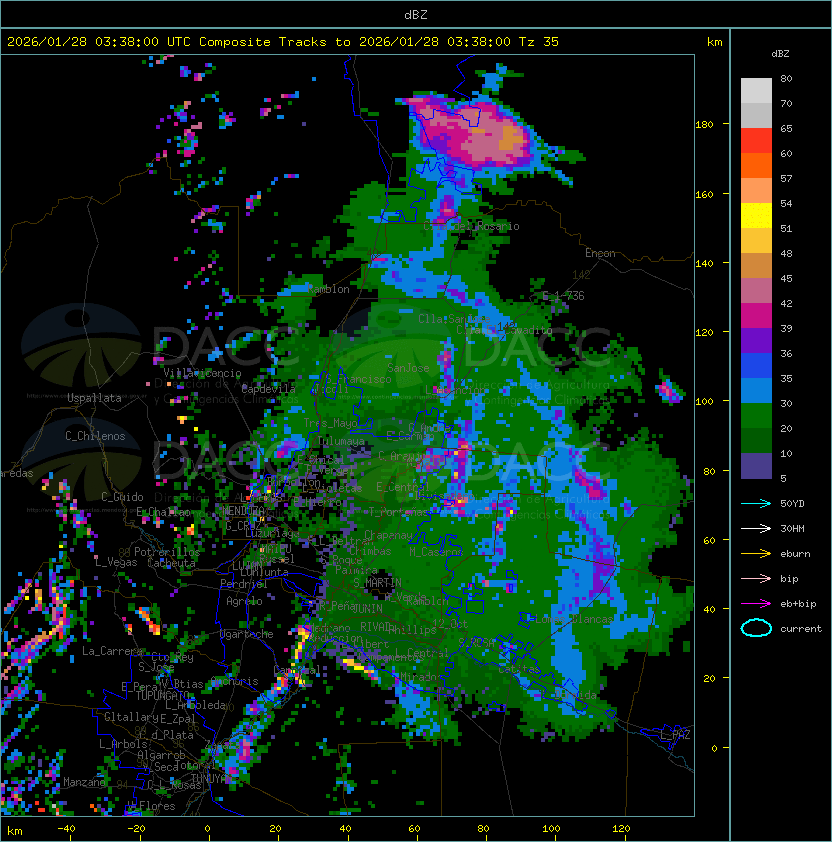Click the 'Capdevila' map label
Viewport: 832px width, 842px height.
click(269, 389)
